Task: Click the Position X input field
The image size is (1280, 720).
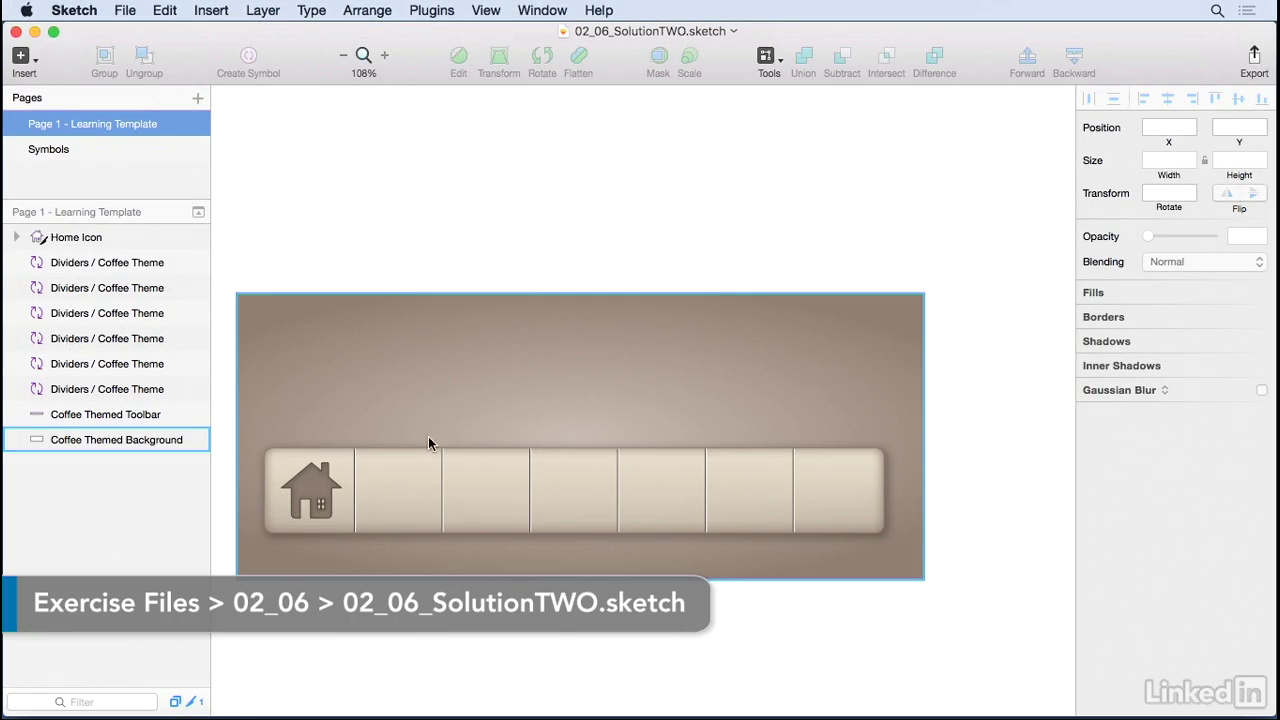Action: [1169, 127]
